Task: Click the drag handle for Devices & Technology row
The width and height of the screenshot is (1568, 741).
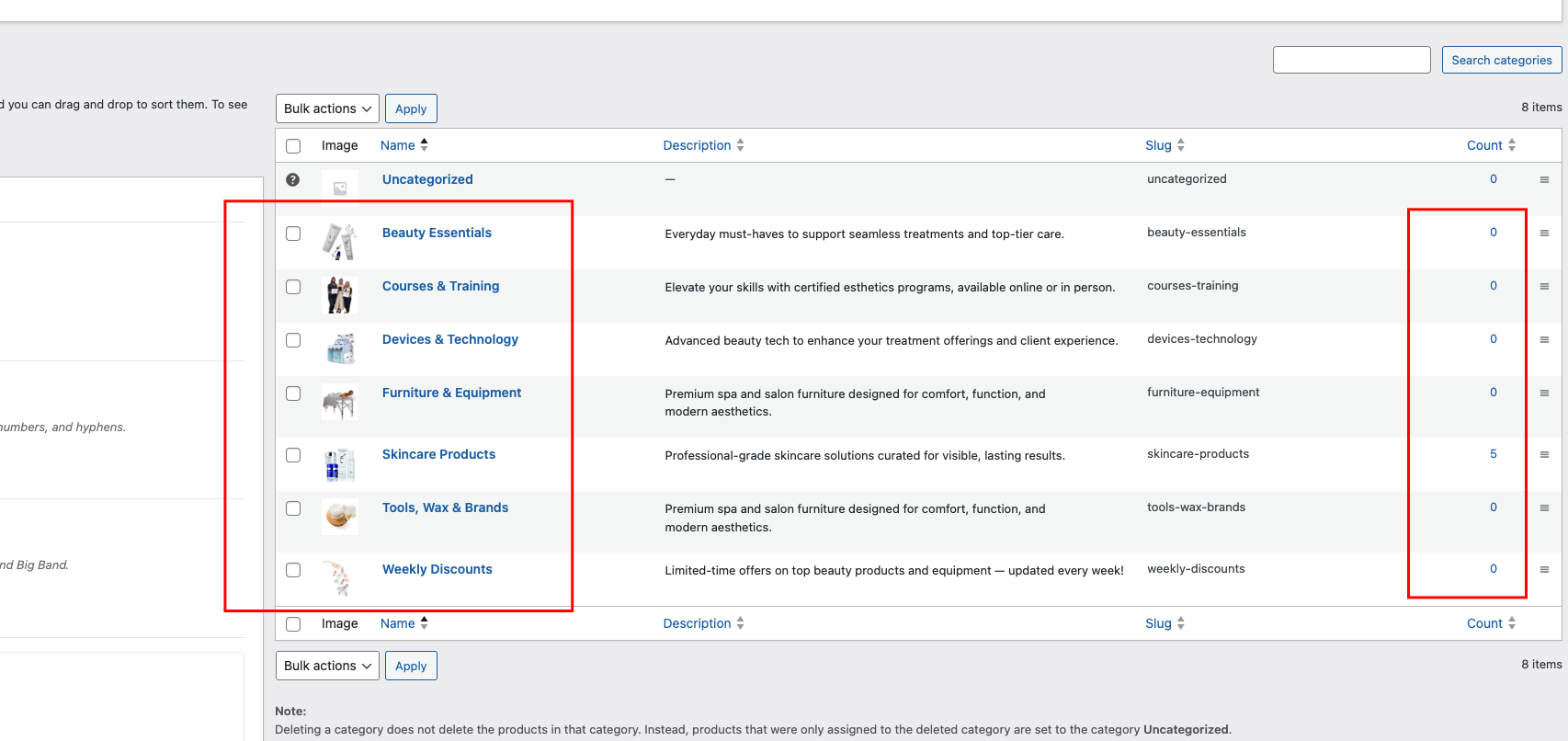Action: pyautogui.click(x=1544, y=340)
